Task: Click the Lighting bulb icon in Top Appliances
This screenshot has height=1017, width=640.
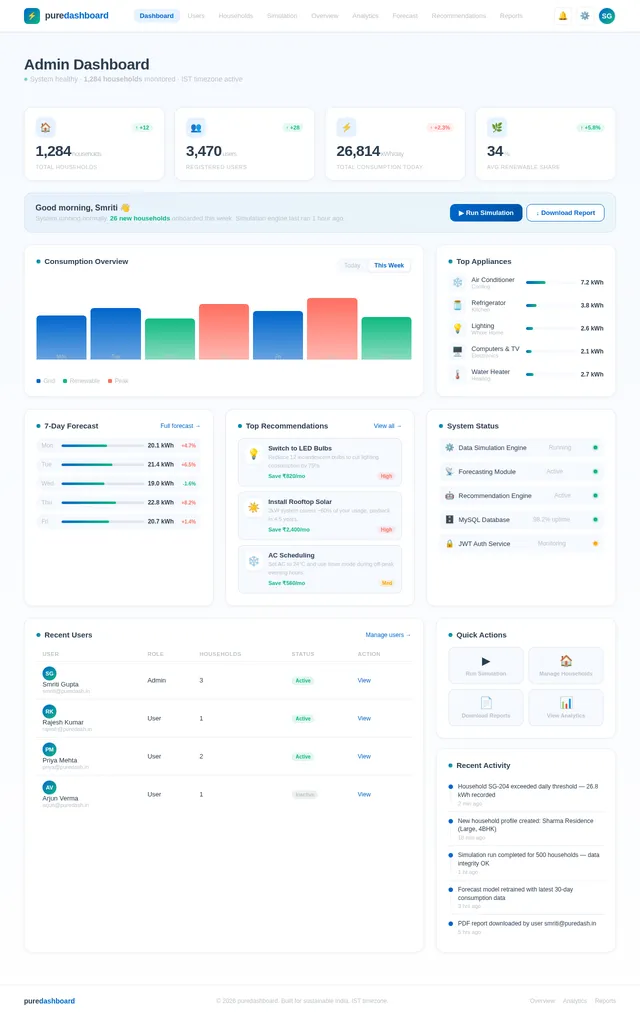Action: [458, 329]
